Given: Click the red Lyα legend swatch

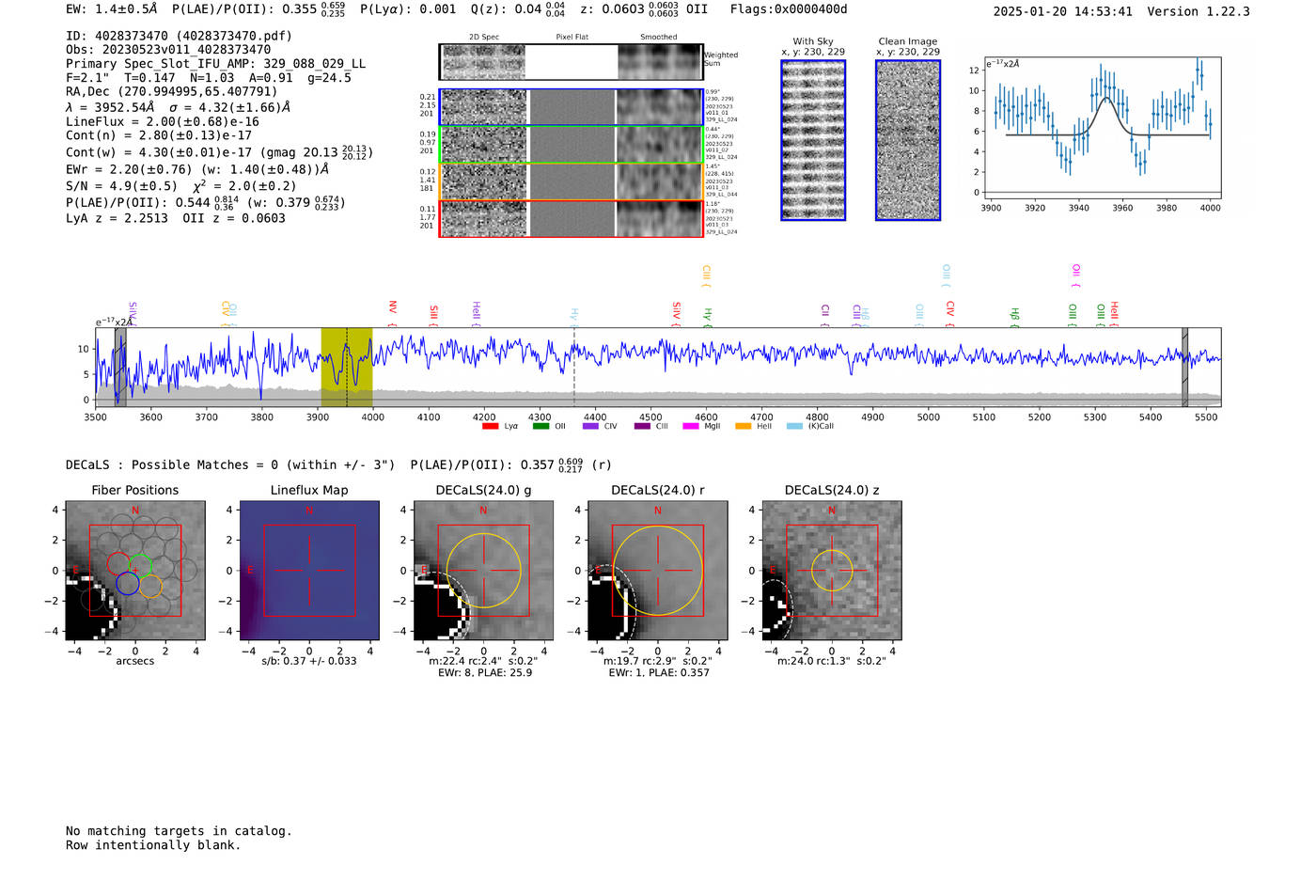Looking at the screenshot, I should [490, 427].
